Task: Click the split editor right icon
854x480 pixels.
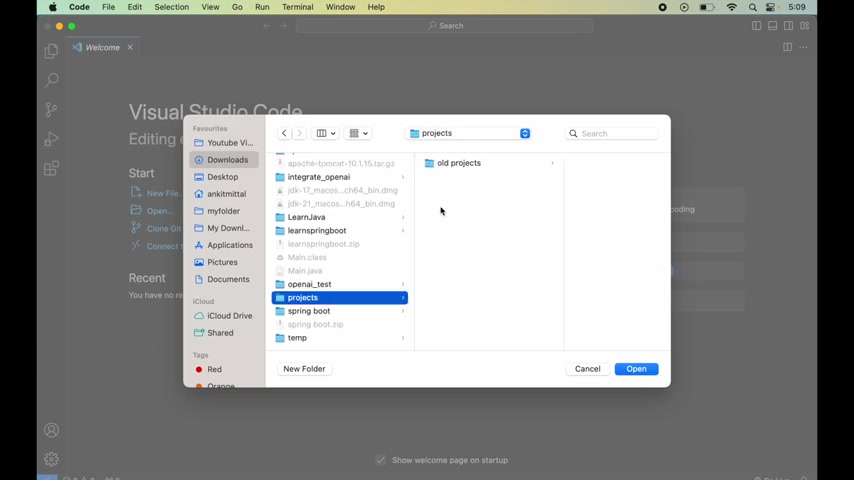Action: (787, 47)
